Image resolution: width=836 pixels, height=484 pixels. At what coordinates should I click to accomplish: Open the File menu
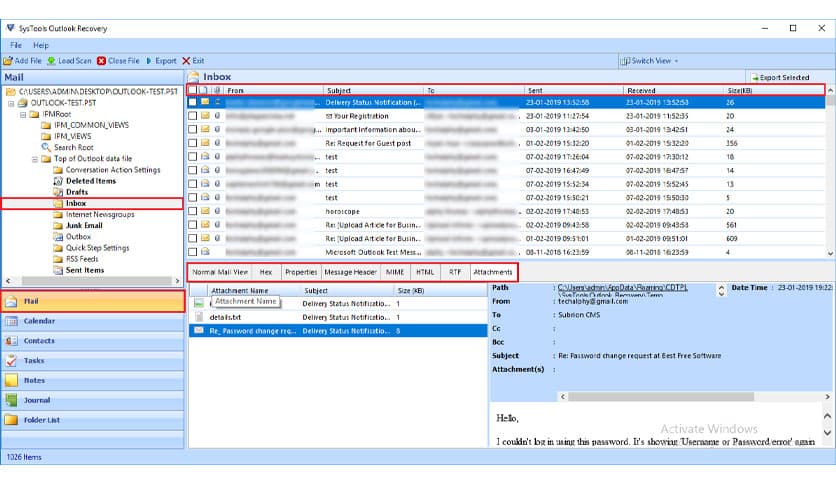[x=16, y=45]
